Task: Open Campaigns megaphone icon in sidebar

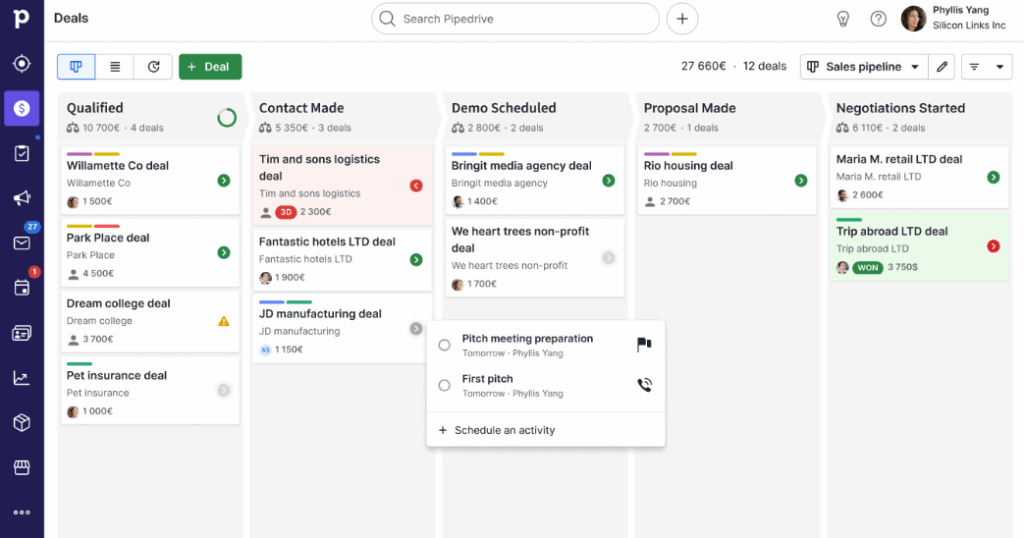Action: tap(21, 198)
